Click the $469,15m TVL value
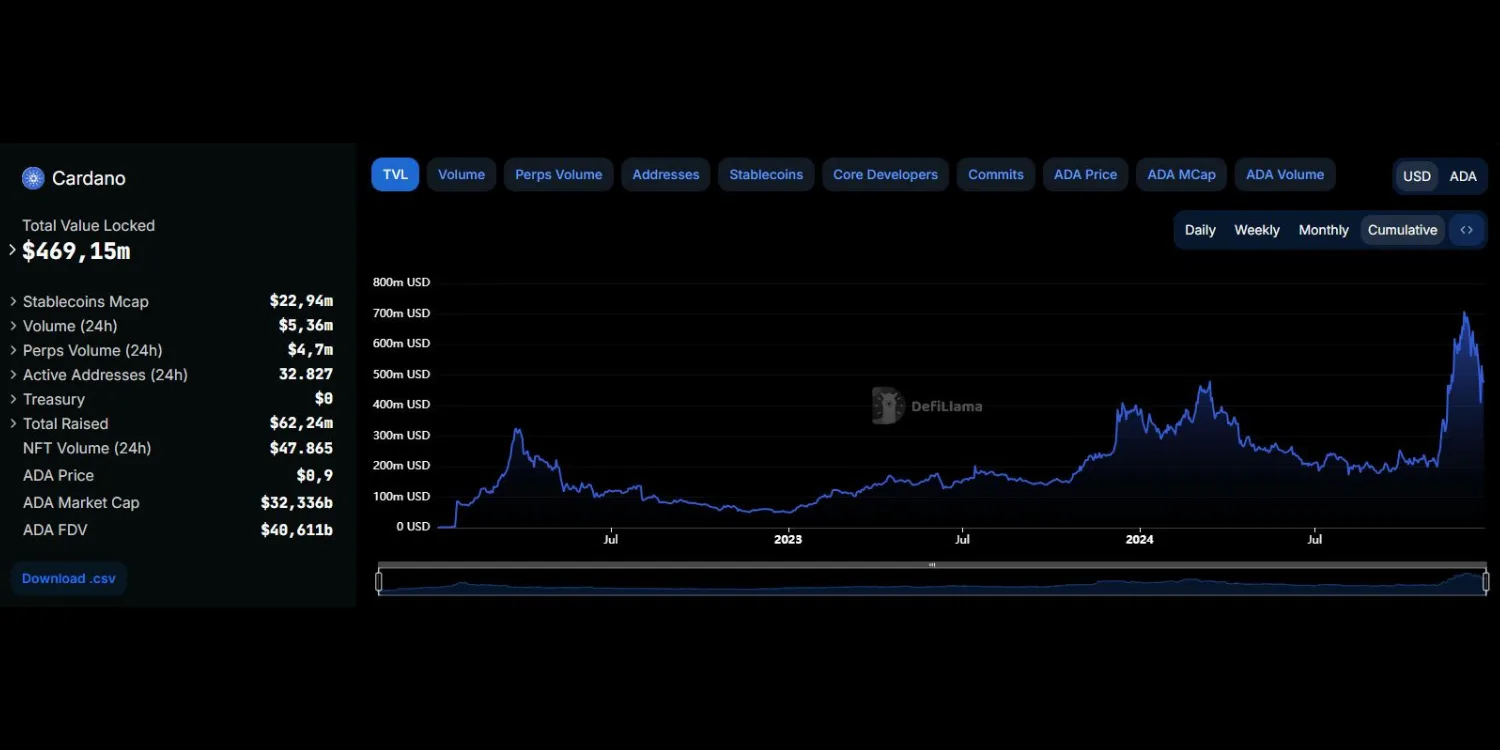Screen dimensions: 1500x750 pyautogui.click(x=76, y=251)
